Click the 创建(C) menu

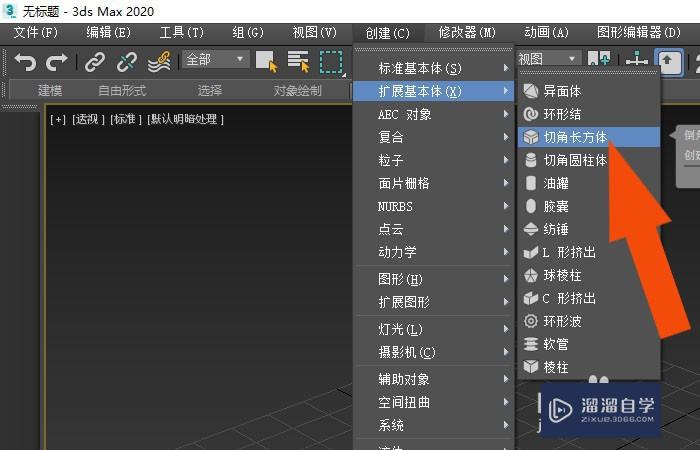[388, 33]
